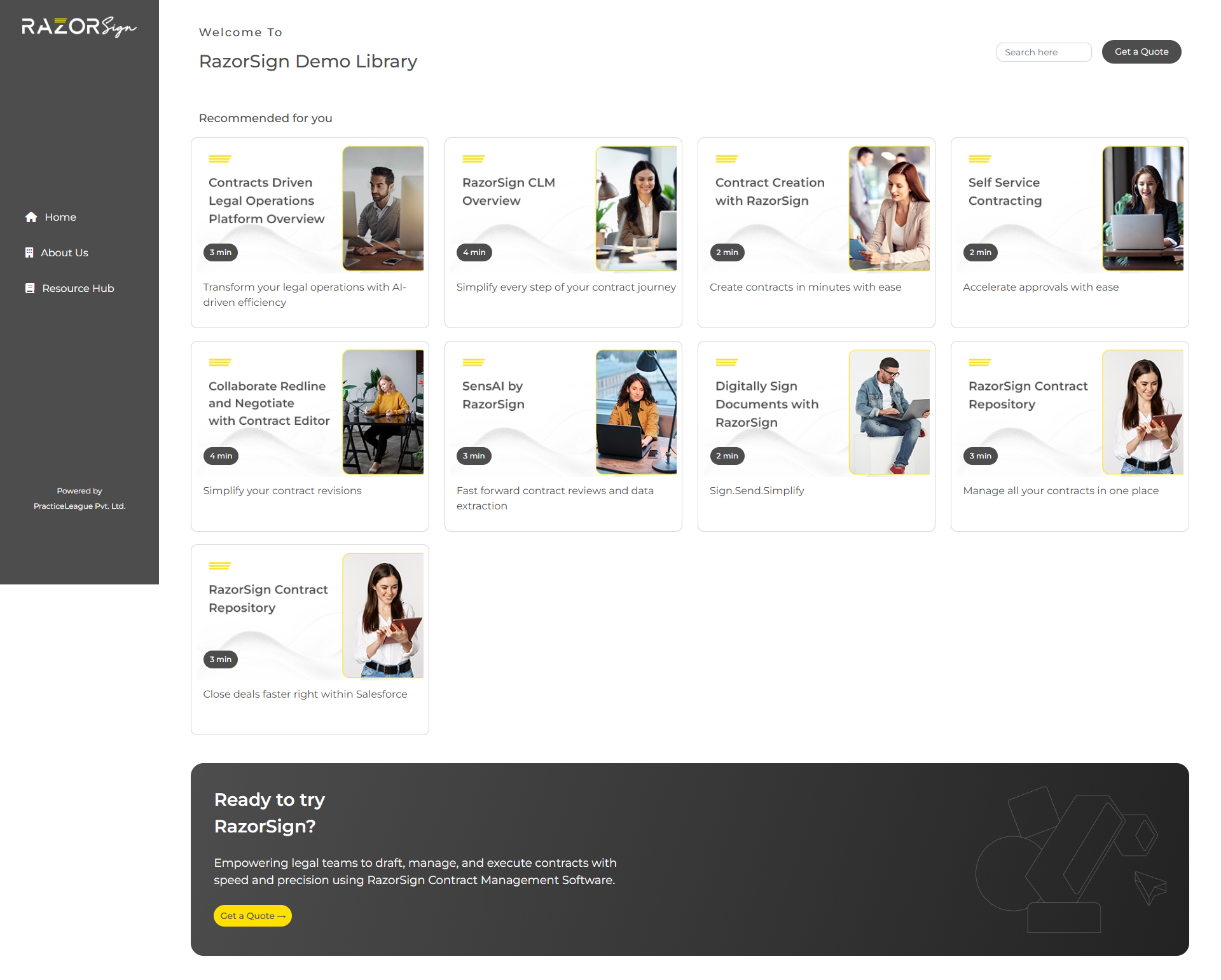Open the Contracts Driven Legal Operations thumbnail

point(383,209)
